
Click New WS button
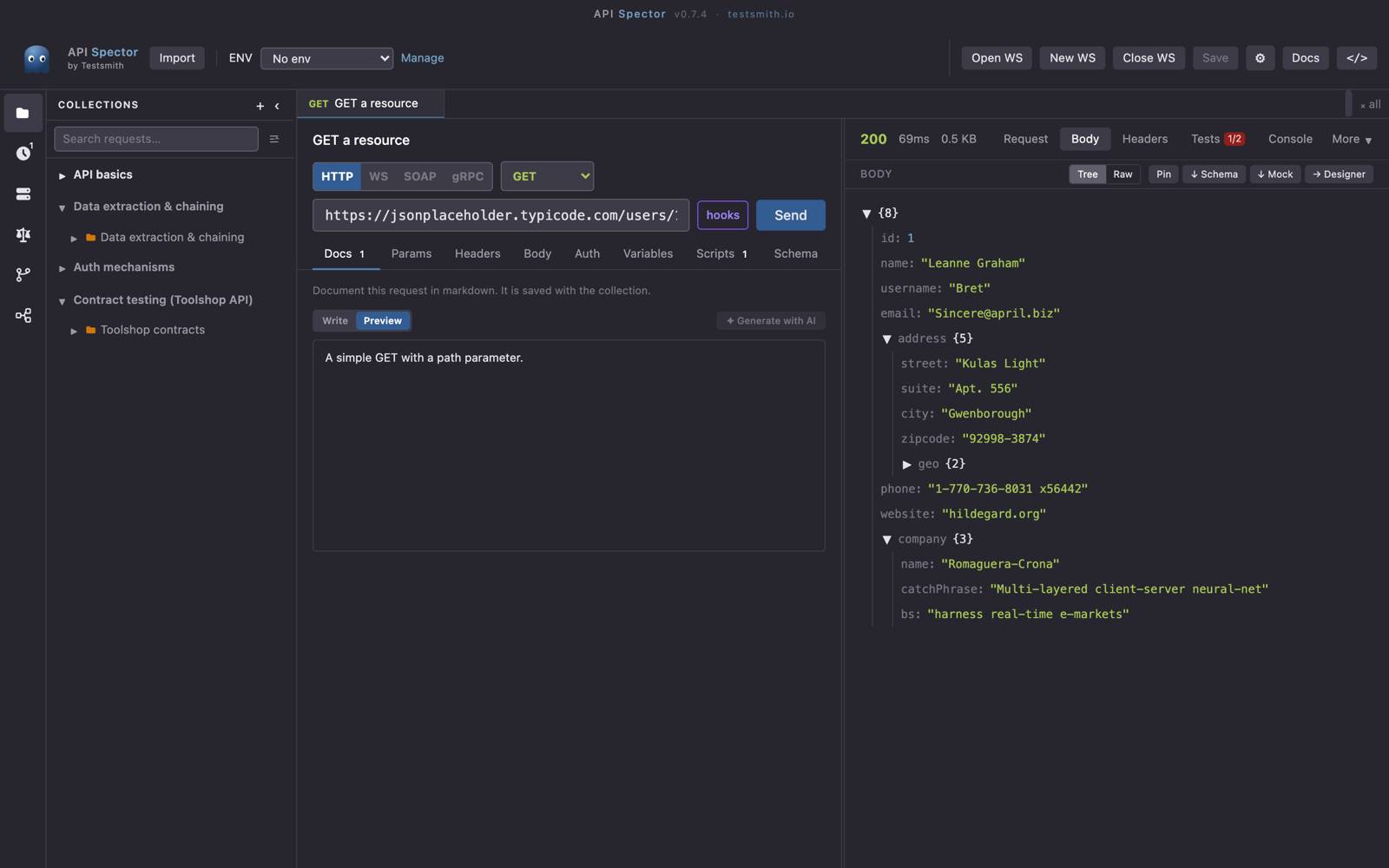1072,58
